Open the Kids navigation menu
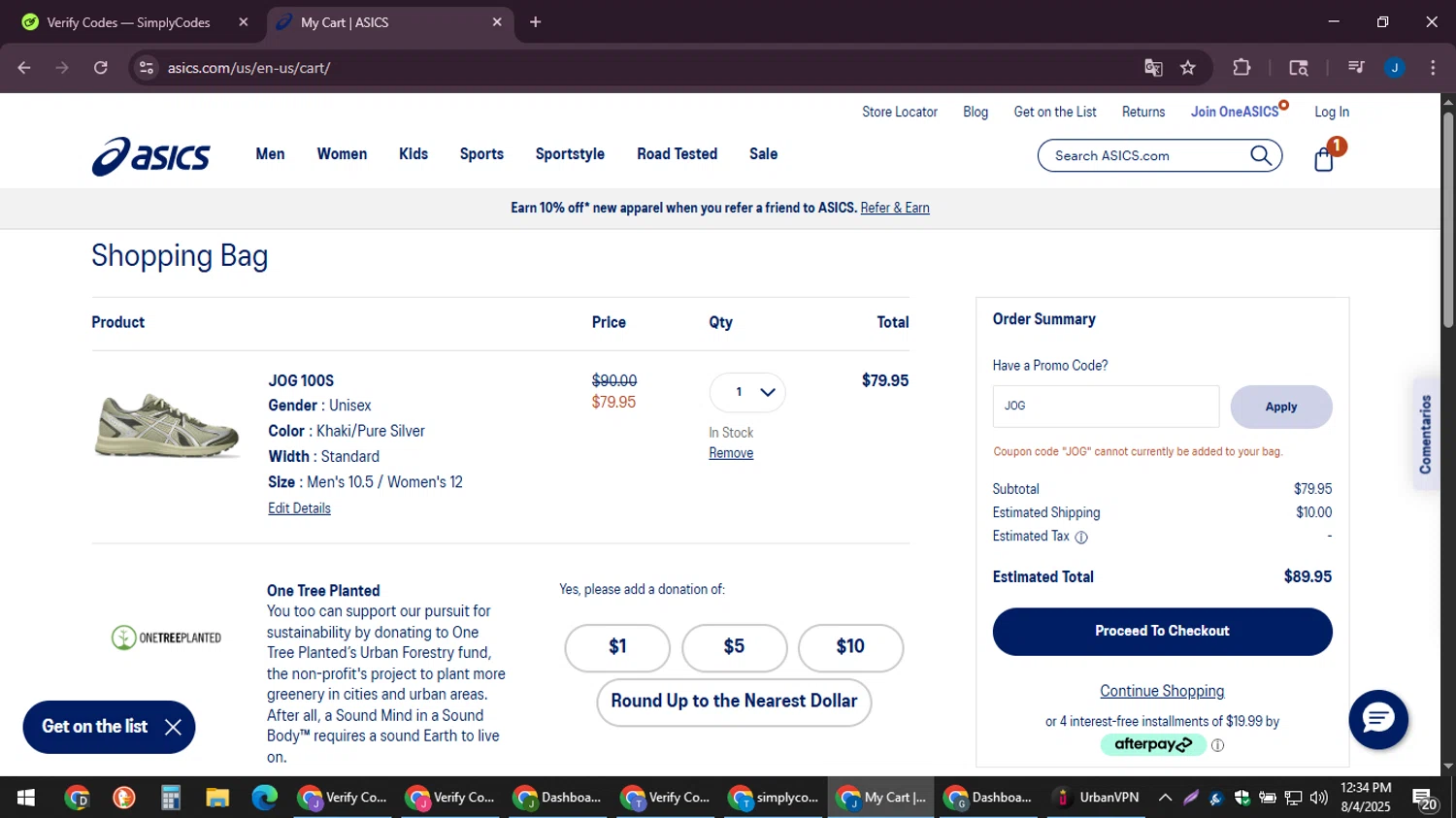Screen dimensions: 1456x818 point(414,154)
